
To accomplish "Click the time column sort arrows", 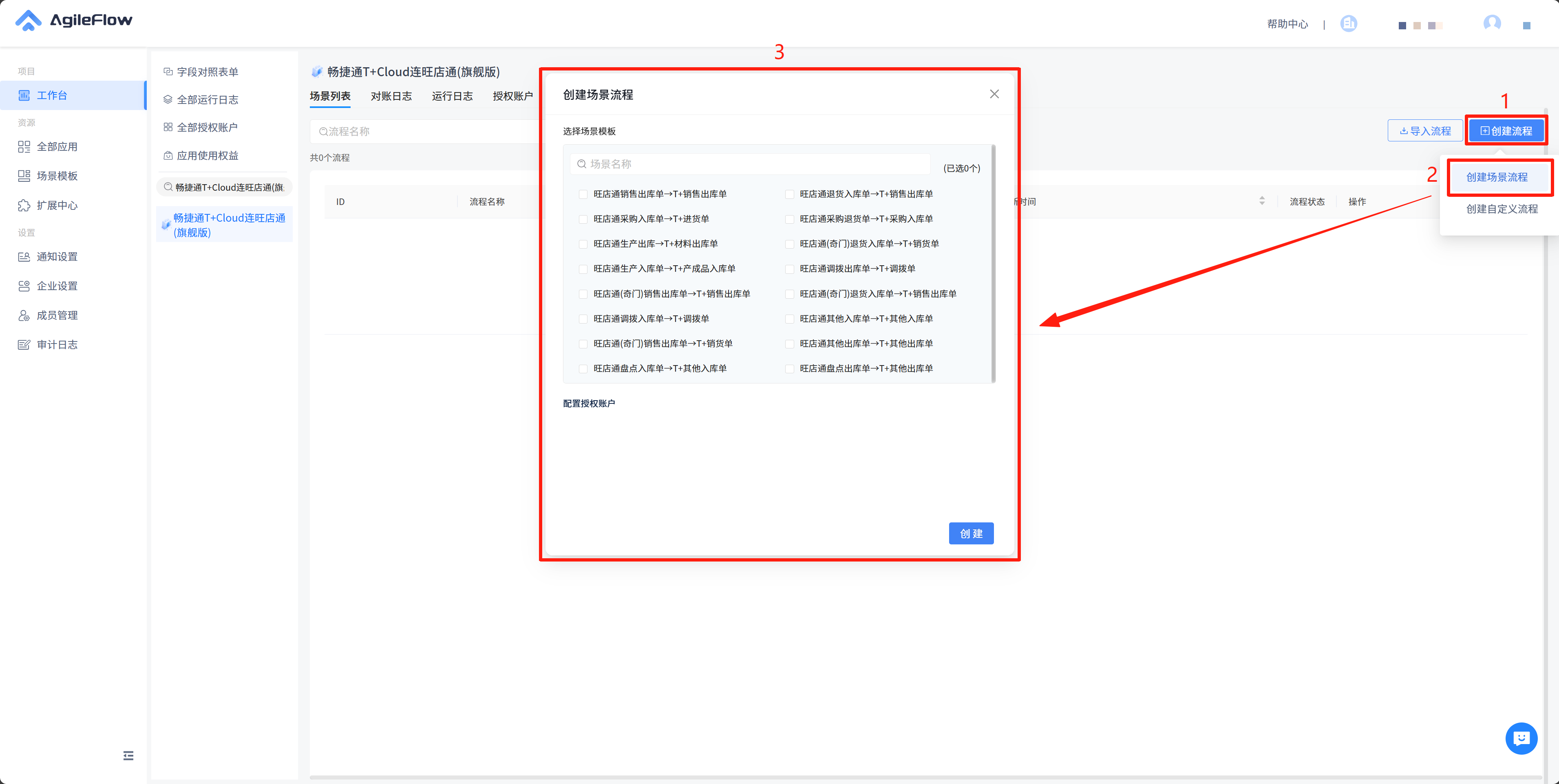I will pyautogui.click(x=1262, y=201).
